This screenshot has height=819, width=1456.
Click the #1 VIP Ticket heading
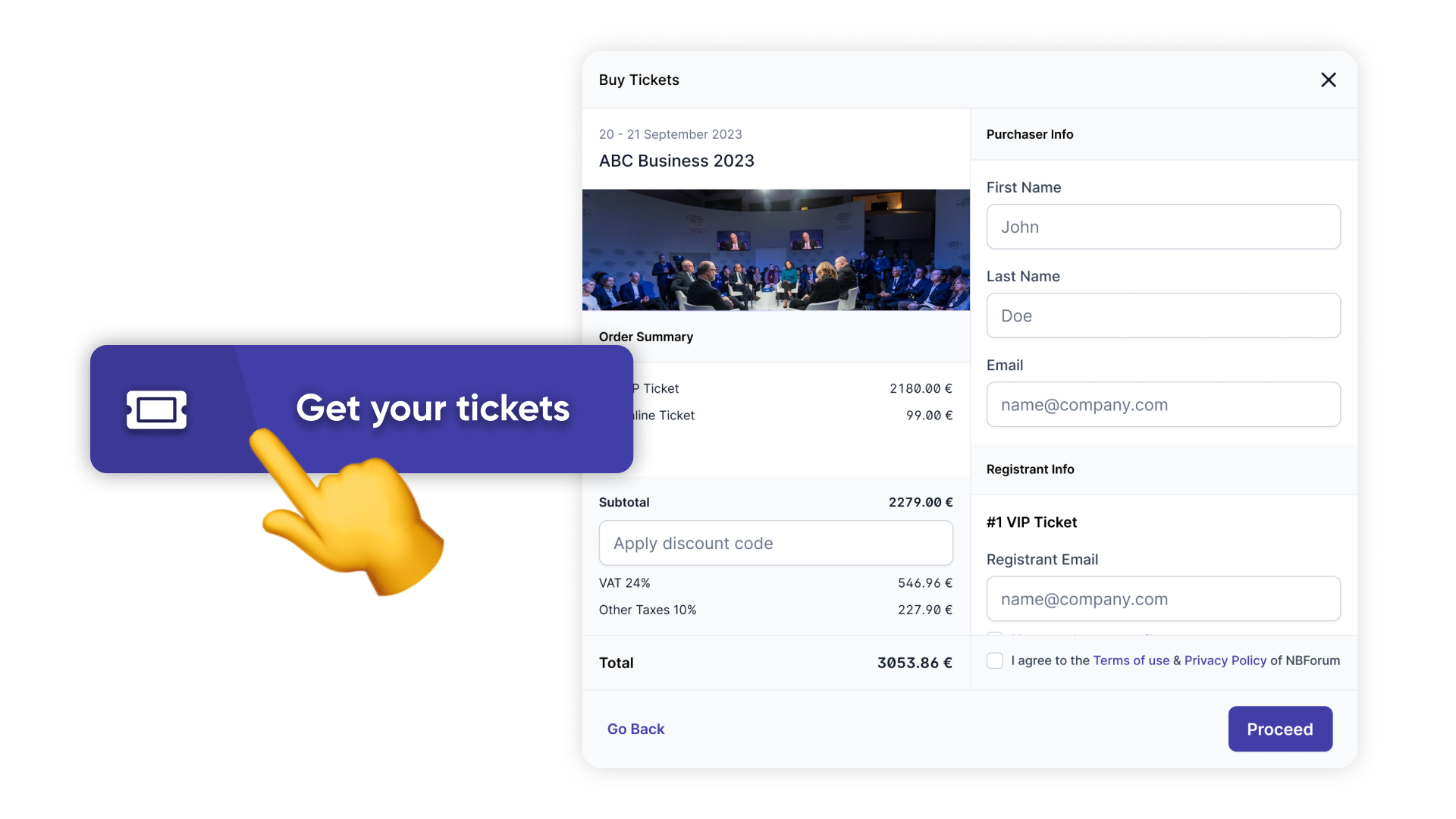[x=1031, y=522]
